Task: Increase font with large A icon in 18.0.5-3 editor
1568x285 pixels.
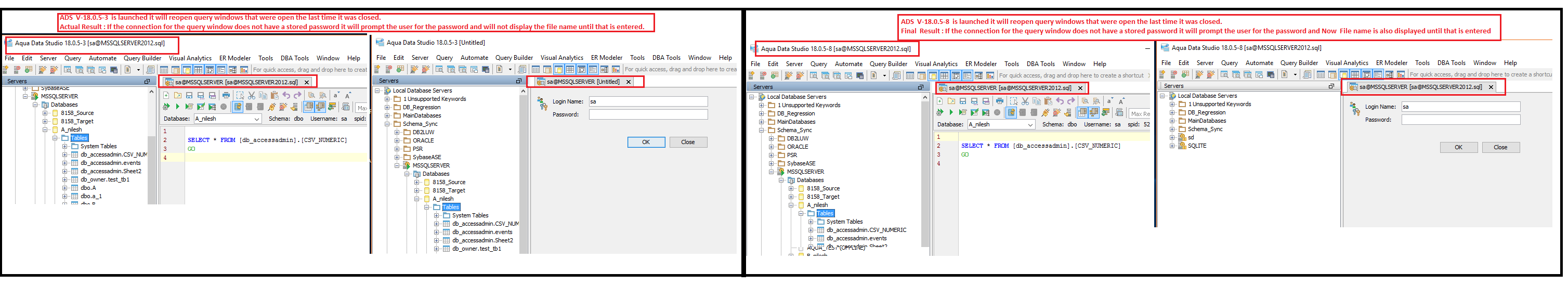Action: [348, 96]
